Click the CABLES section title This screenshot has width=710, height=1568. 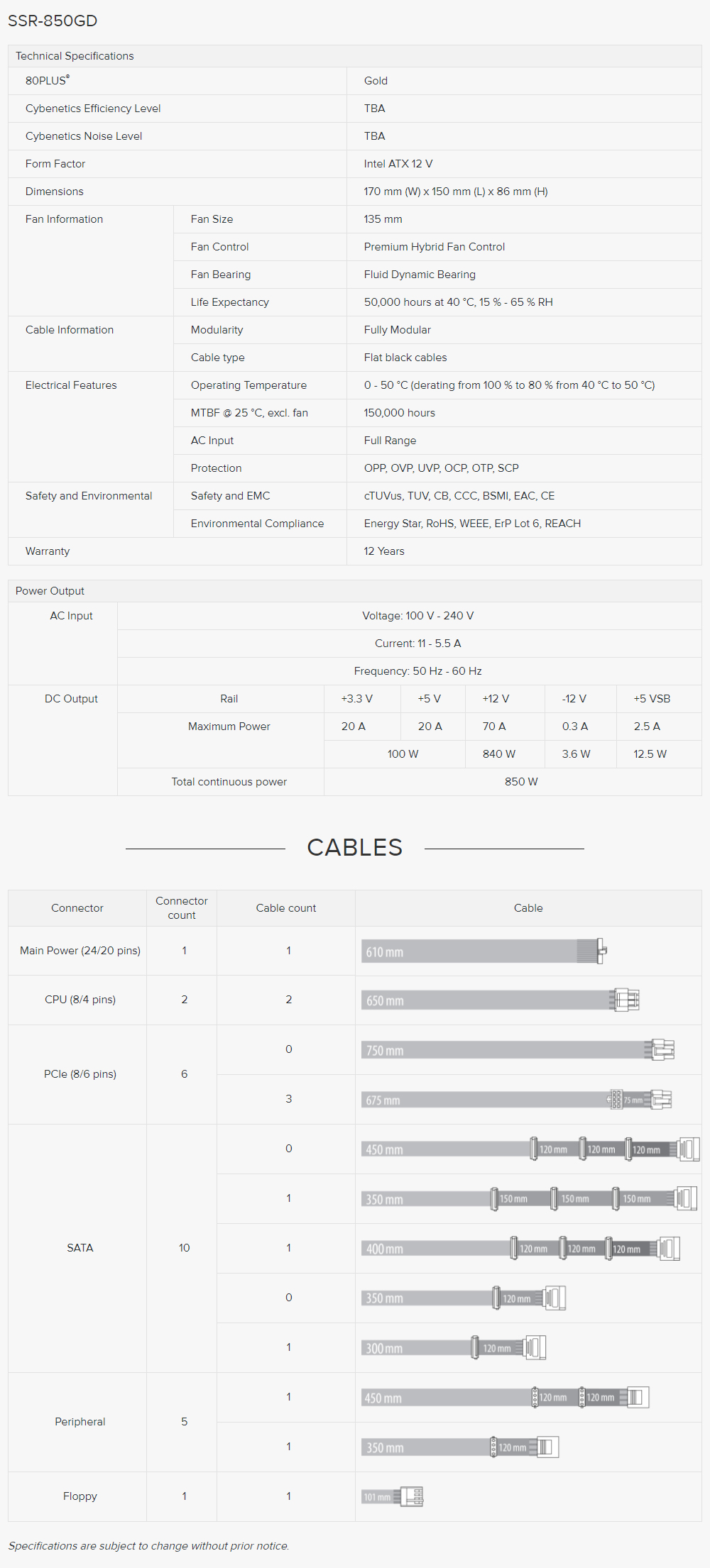[355, 847]
